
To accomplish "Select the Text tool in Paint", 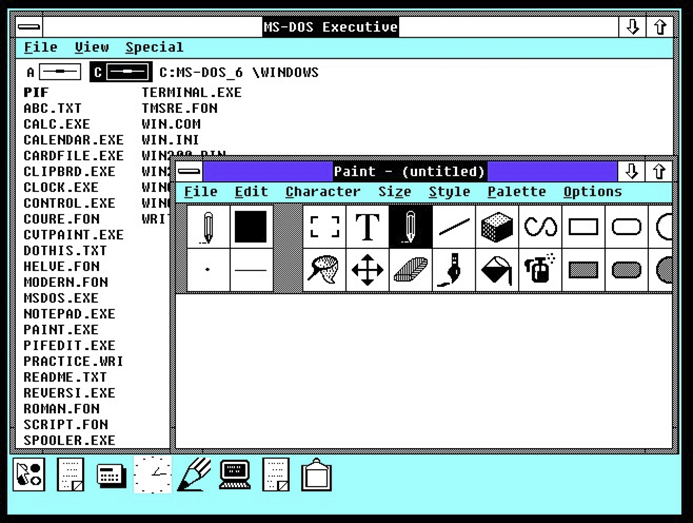I will (368, 227).
